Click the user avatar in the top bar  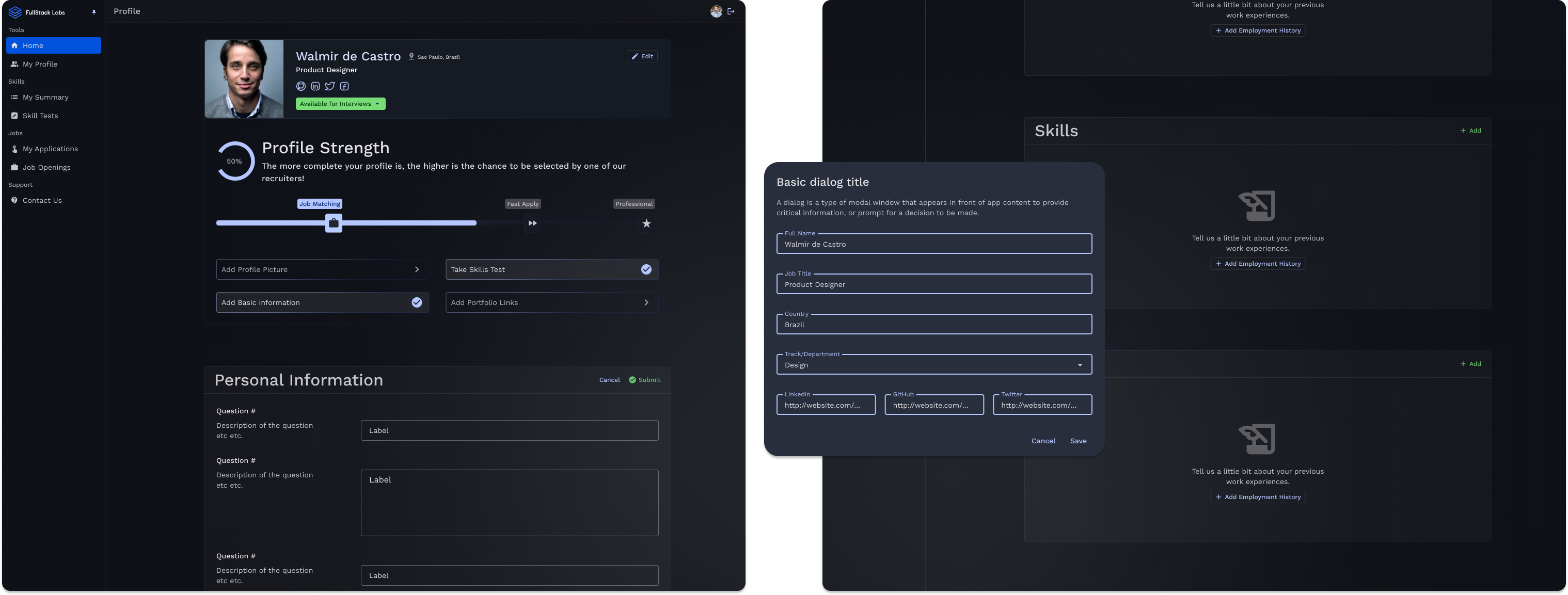pyautogui.click(x=716, y=11)
